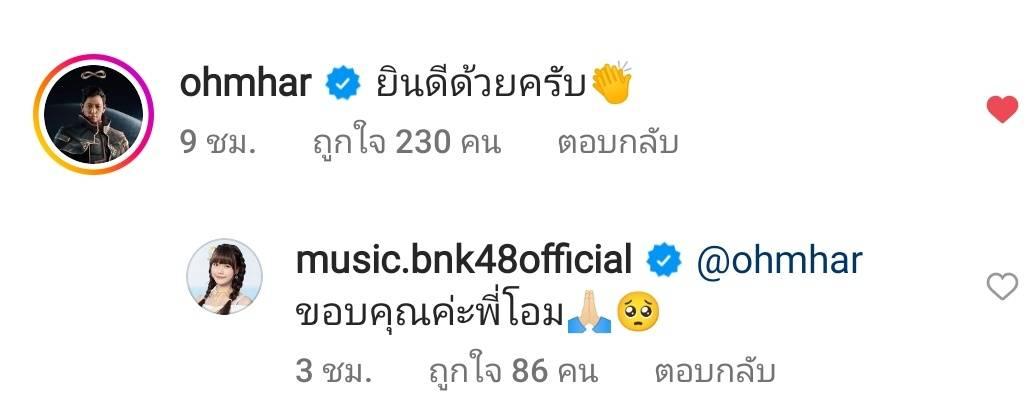View the ถูกใจ 86 คน likes list

point(513,372)
